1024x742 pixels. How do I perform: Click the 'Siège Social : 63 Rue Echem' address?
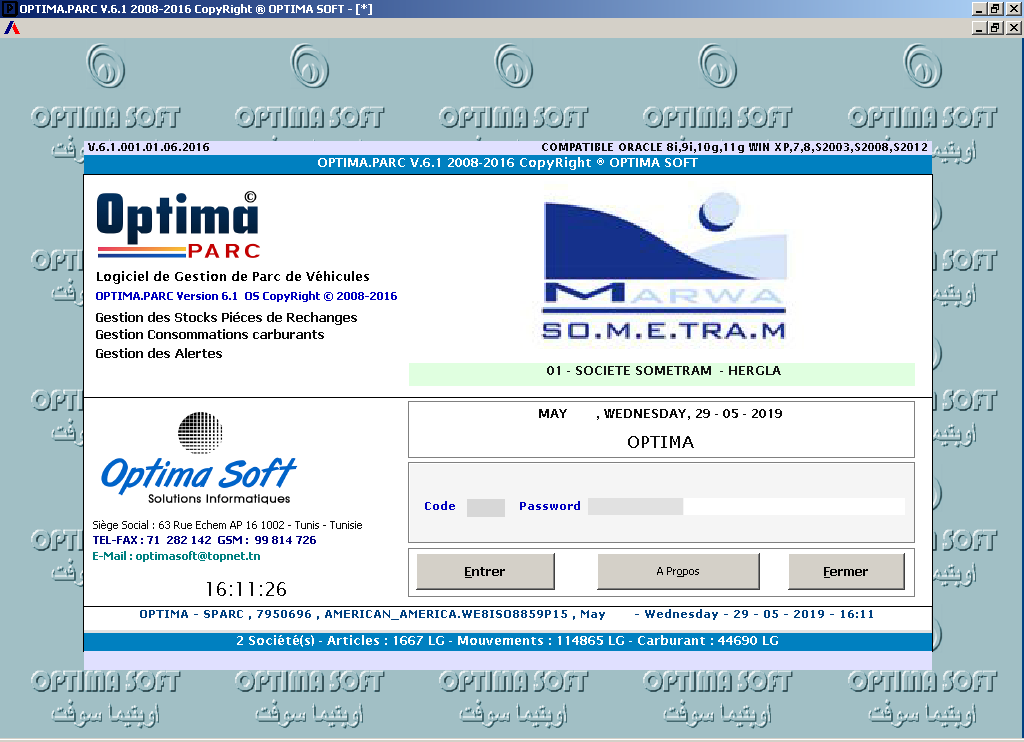[x=227, y=525]
